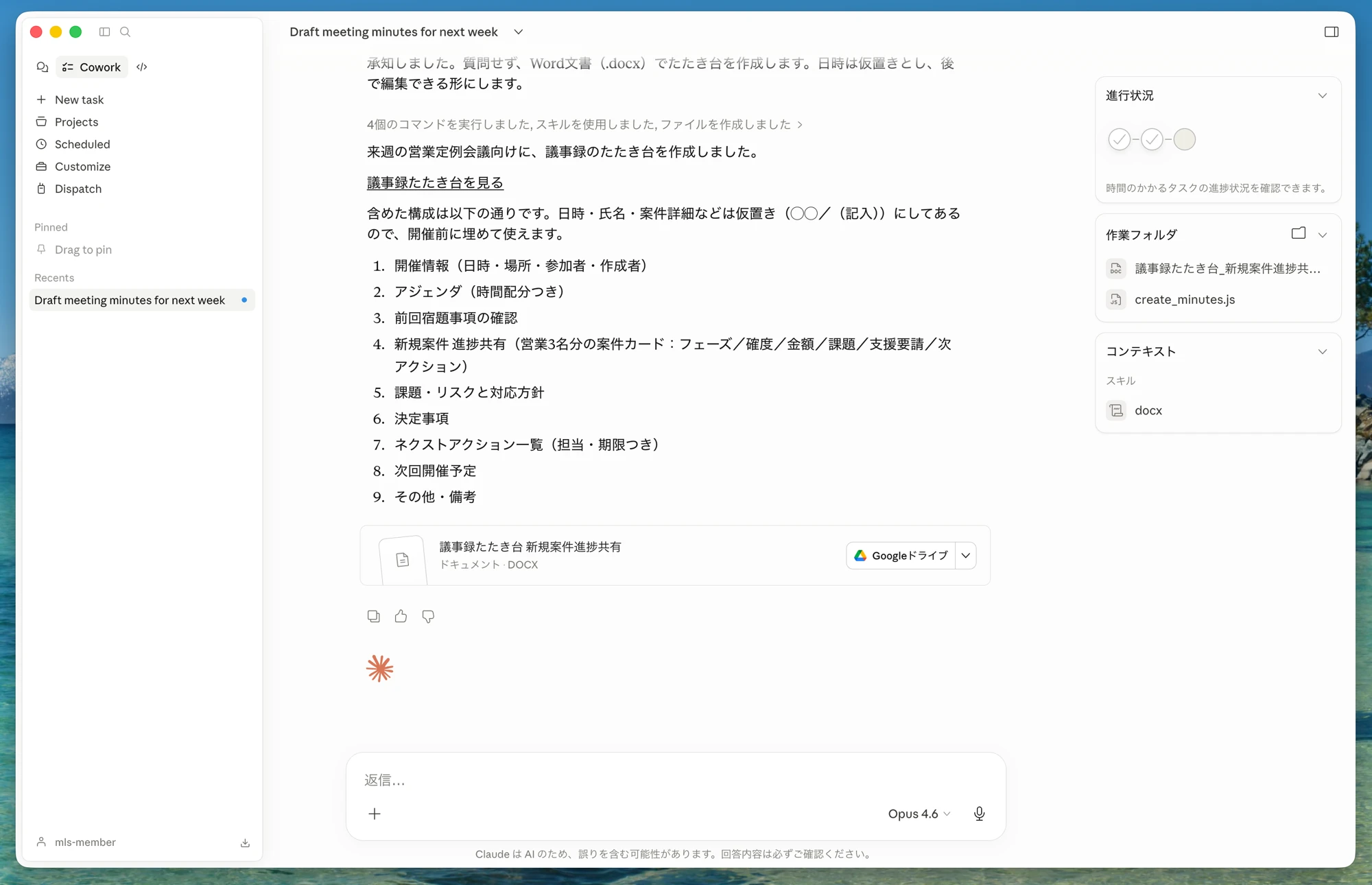The image size is (1372, 885).
Task: Open 議事録たたき台_新規案件進捗共 file in folder panel
Action: pos(1214,268)
